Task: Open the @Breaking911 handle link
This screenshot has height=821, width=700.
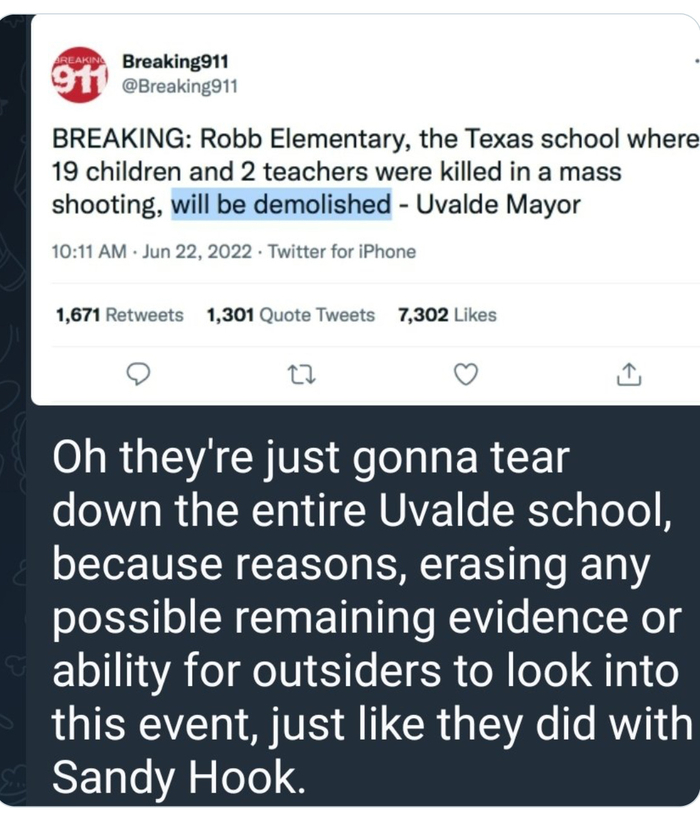Action: [179, 85]
